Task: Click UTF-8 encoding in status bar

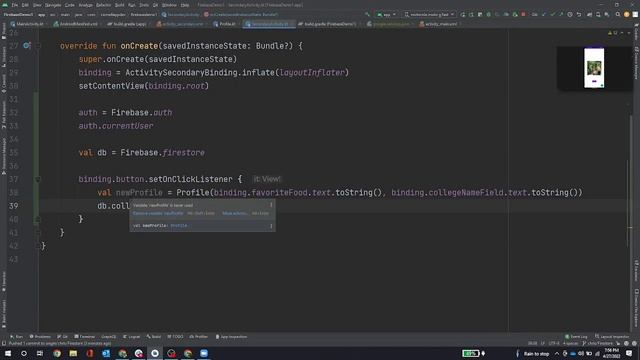Action: (x=554, y=344)
